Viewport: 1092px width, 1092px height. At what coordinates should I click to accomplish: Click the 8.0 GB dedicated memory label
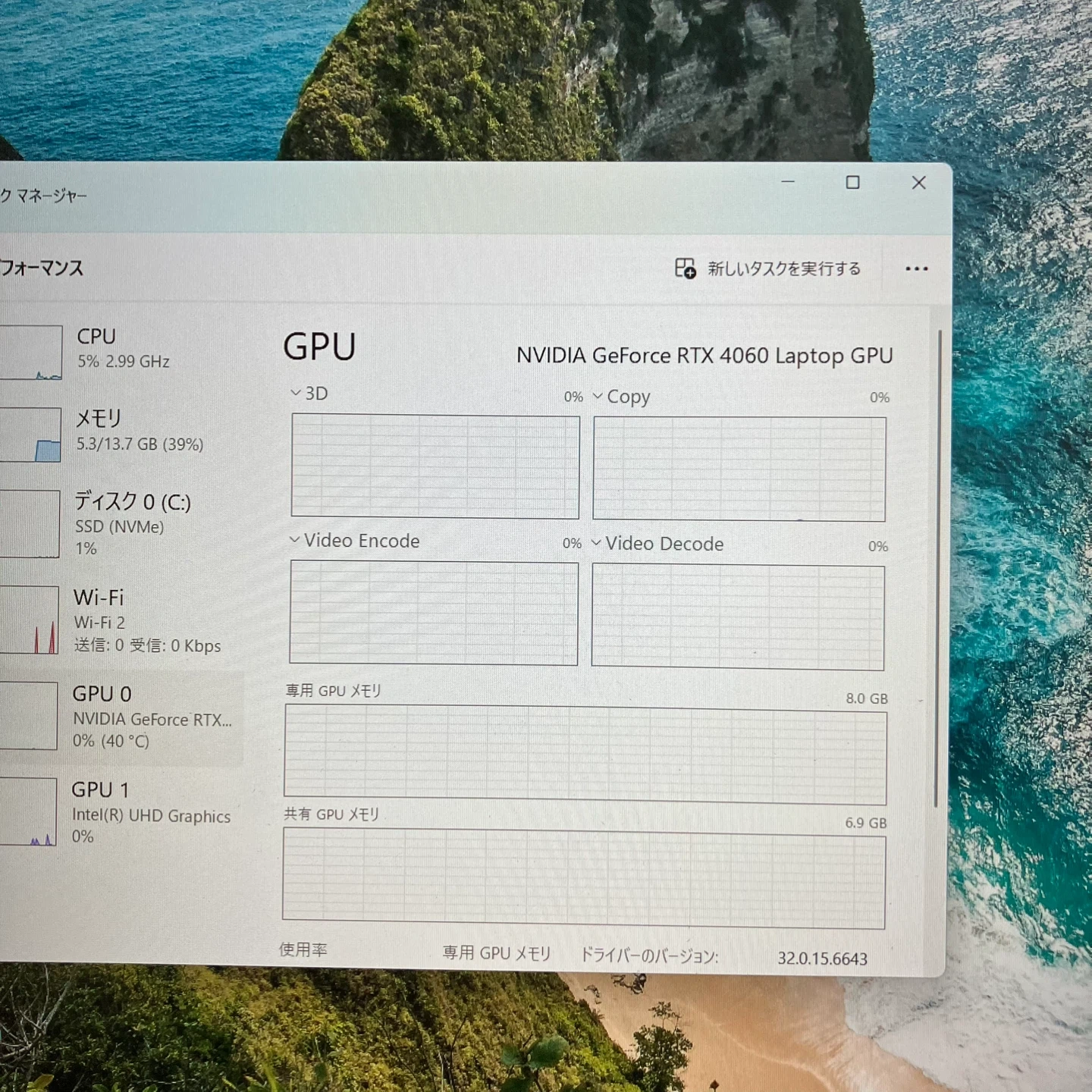(867, 698)
